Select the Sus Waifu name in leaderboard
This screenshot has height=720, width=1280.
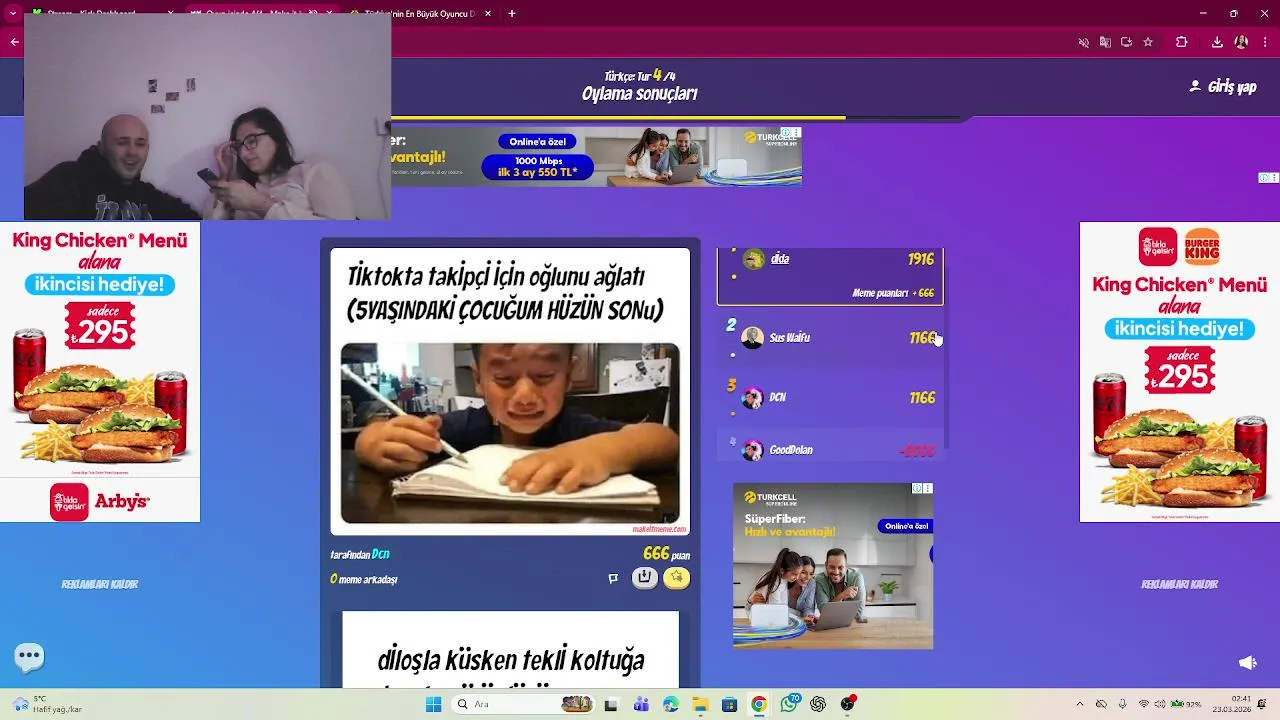click(x=790, y=338)
